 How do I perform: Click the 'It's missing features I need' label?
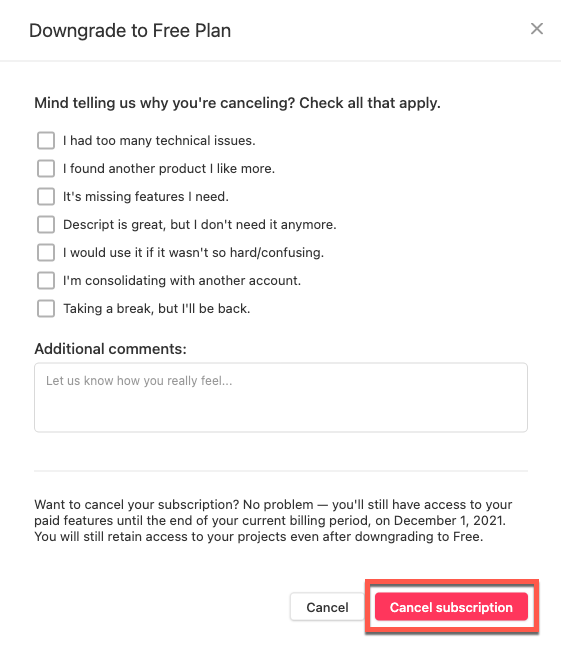click(x=146, y=196)
